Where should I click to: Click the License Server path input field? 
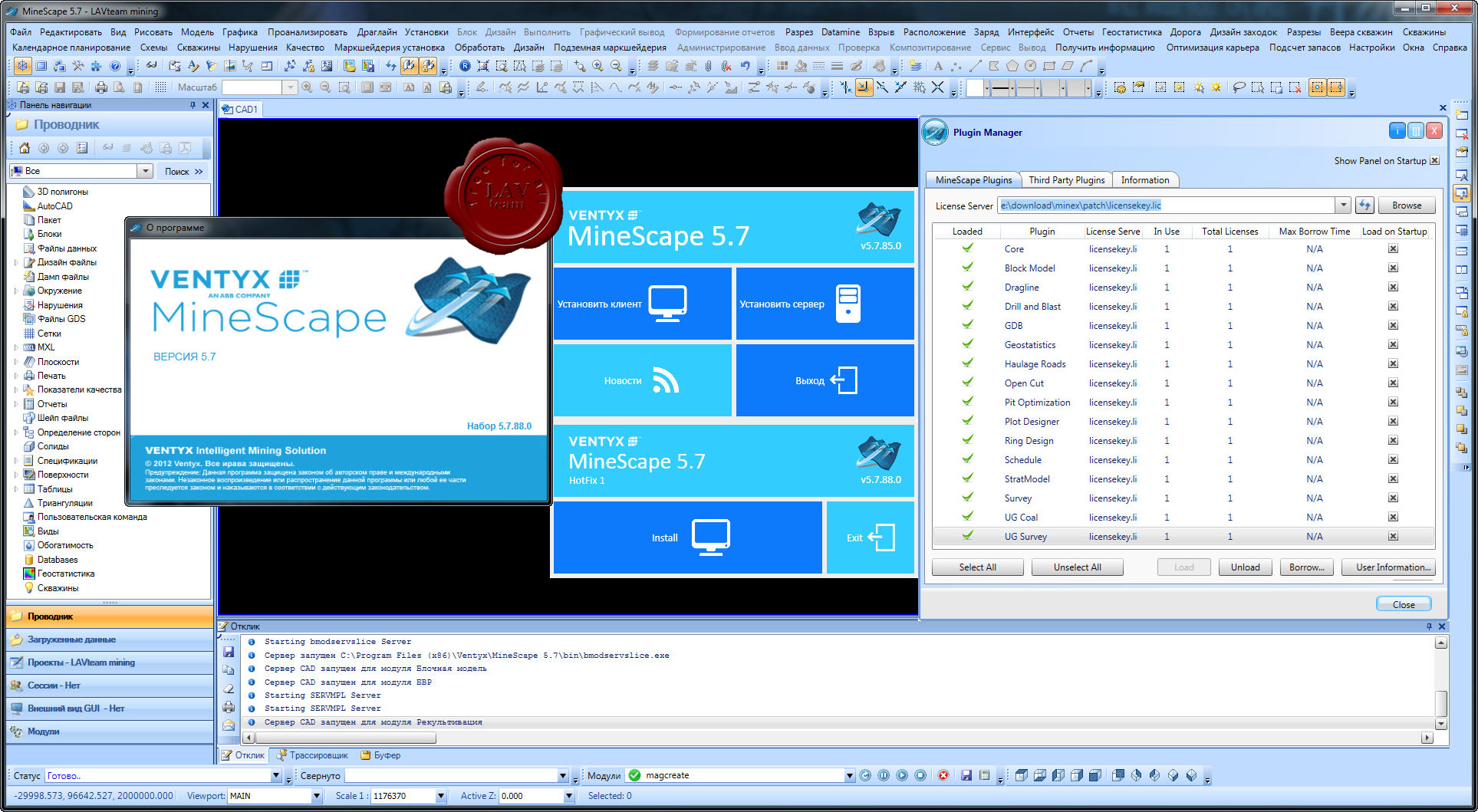tap(1167, 205)
